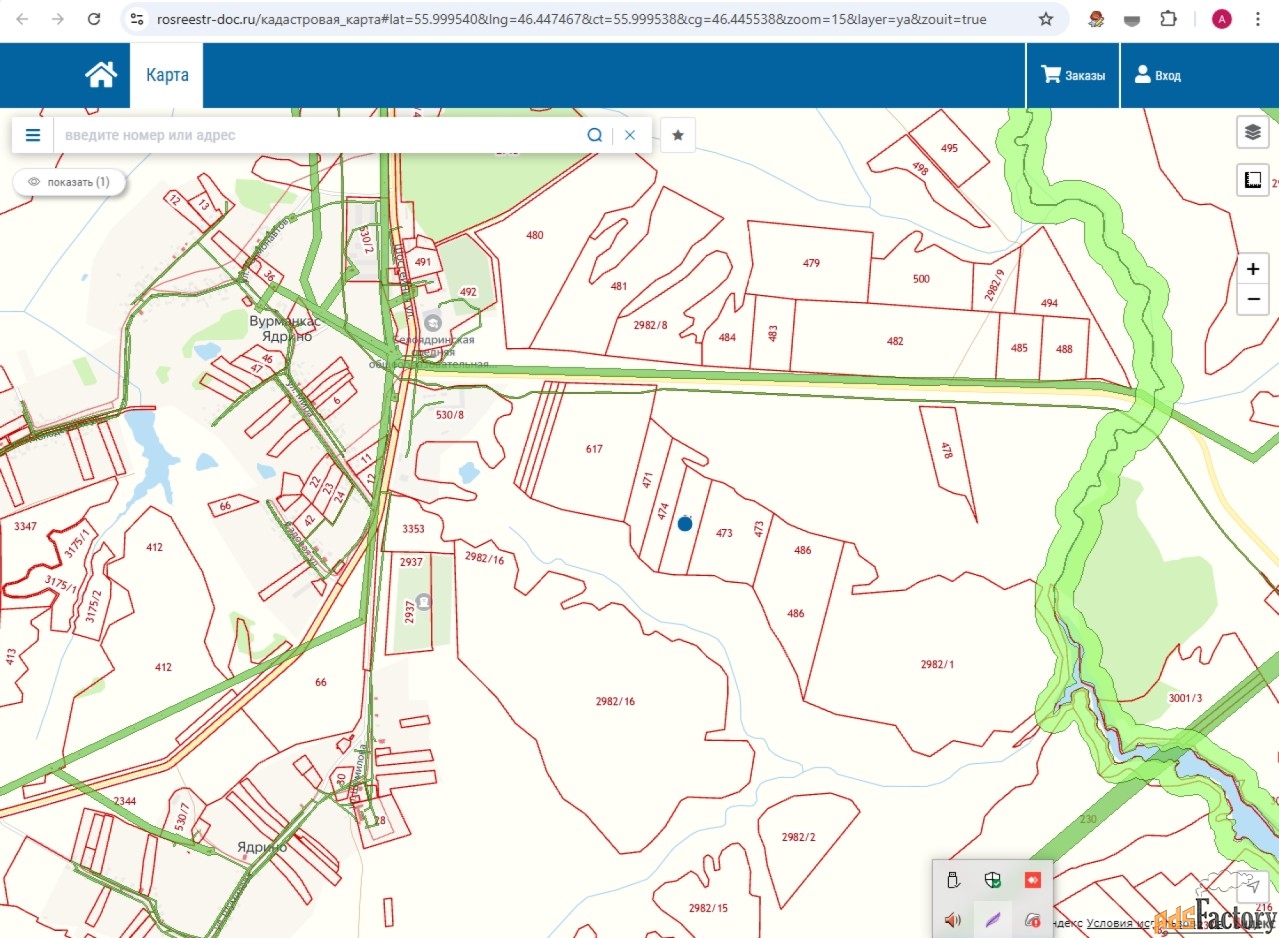Click the school marker icon near Ядринская

pos(433,323)
